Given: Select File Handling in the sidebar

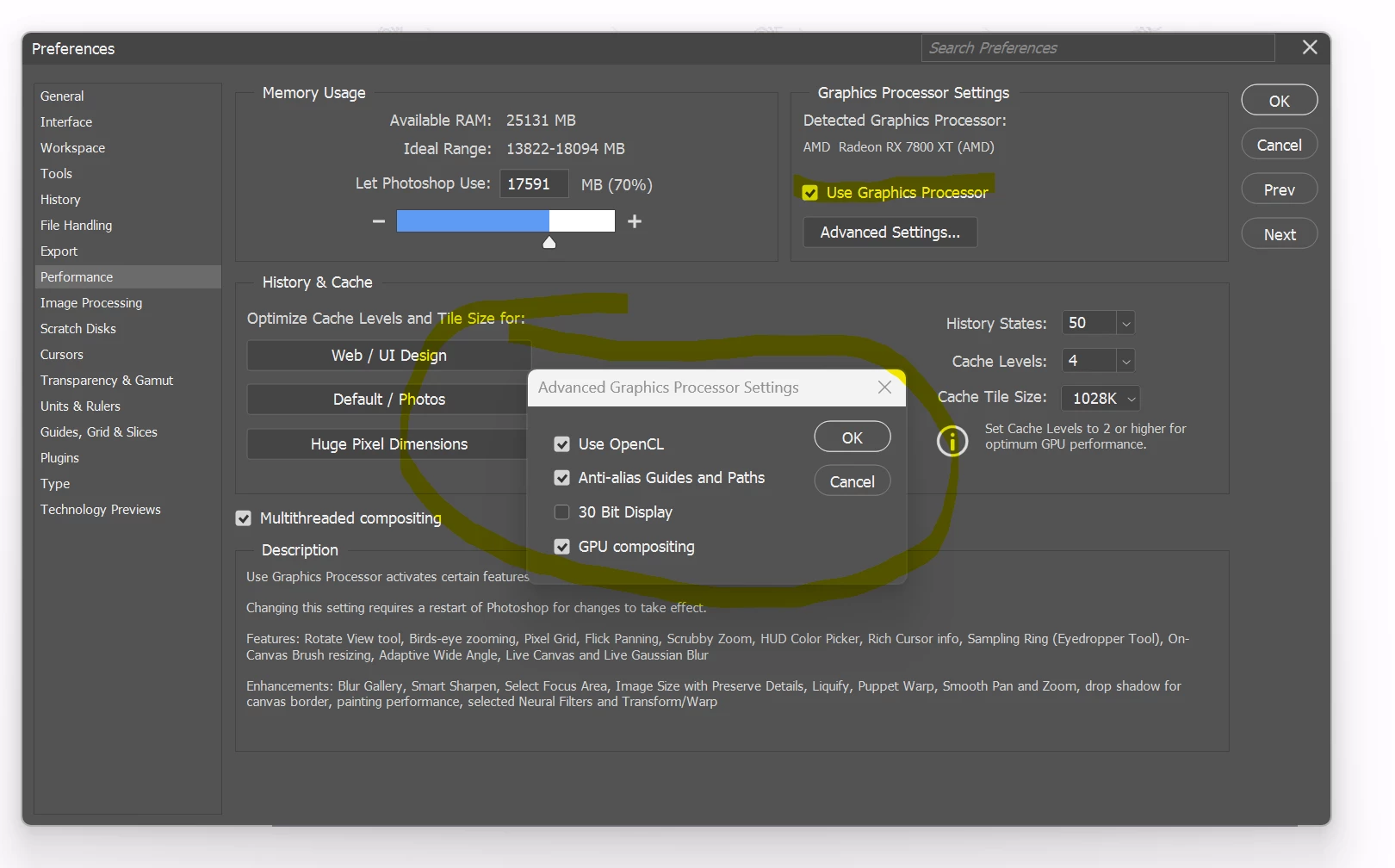Looking at the screenshot, I should [x=127, y=226].
